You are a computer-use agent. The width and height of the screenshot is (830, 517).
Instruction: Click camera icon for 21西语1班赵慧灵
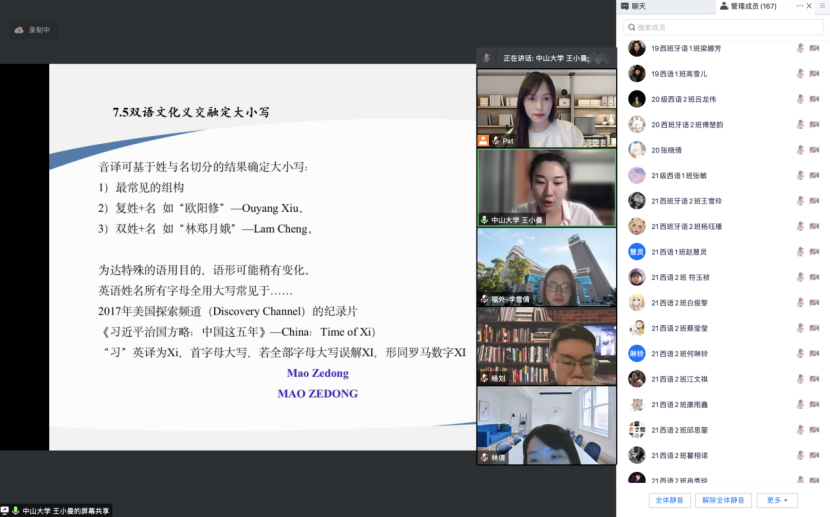[816, 252]
